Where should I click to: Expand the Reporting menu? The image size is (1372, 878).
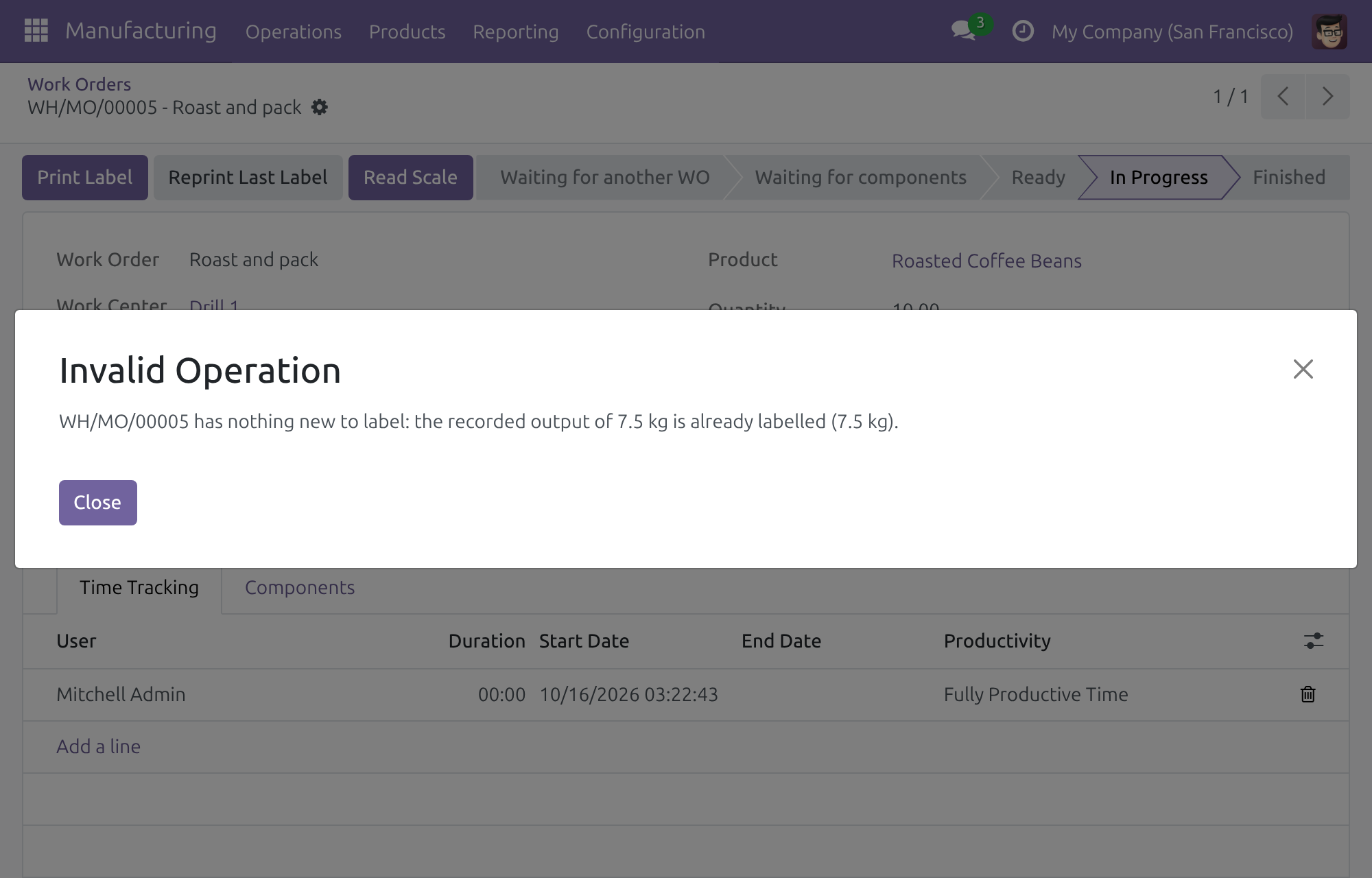click(516, 32)
